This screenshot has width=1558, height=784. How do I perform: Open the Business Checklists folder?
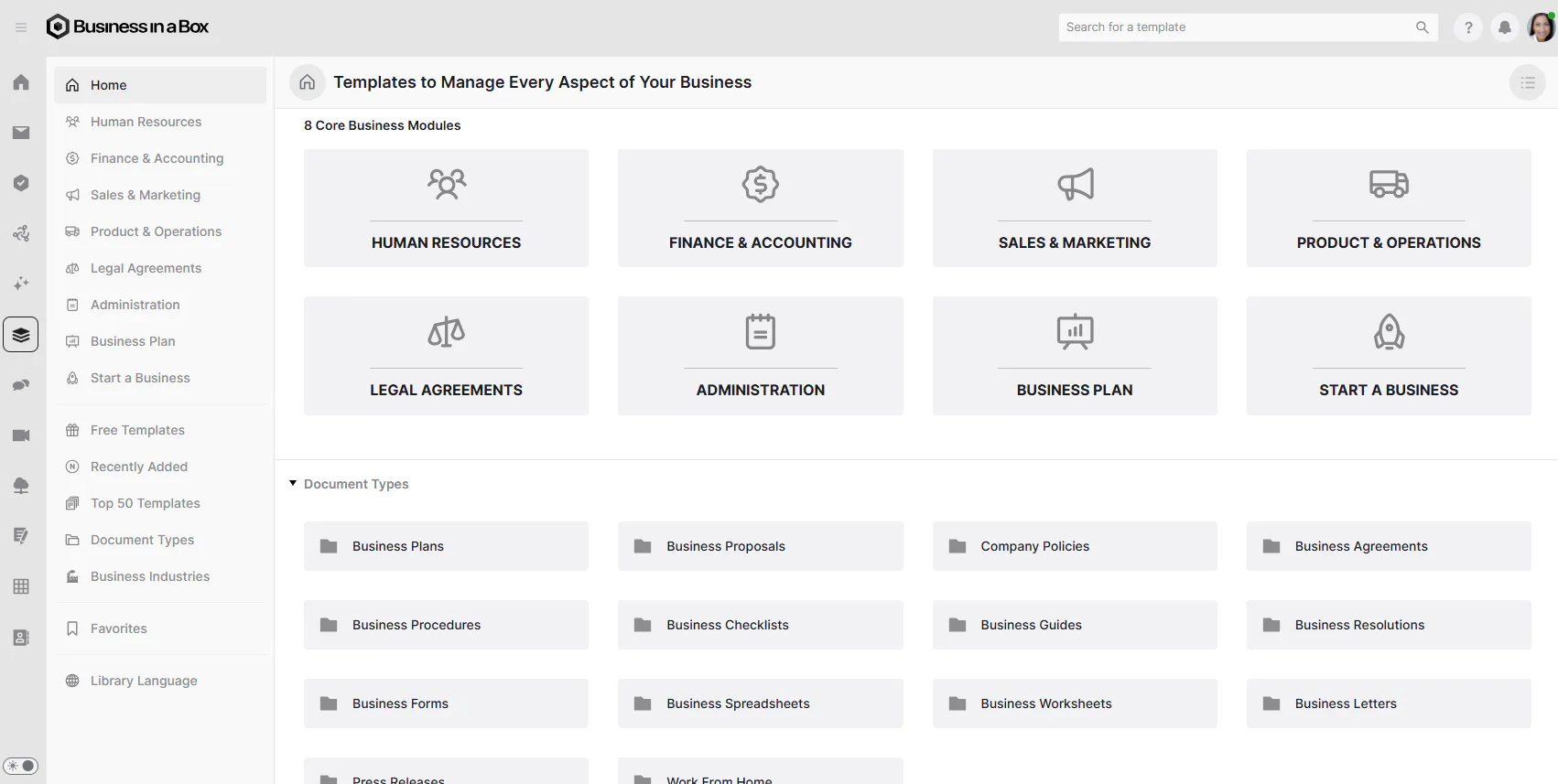pyautogui.click(x=761, y=625)
